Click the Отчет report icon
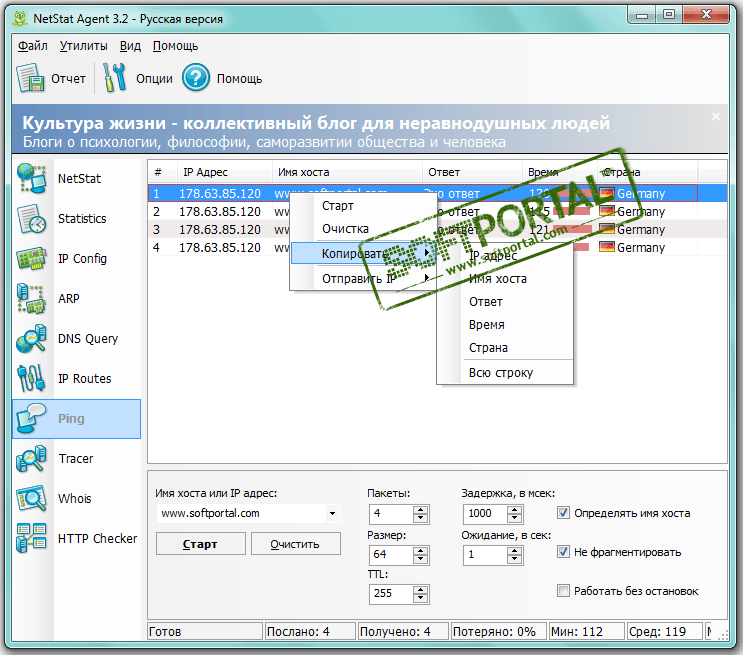The height and width of the screenshot is (655, 743). (x=30, y=78)
